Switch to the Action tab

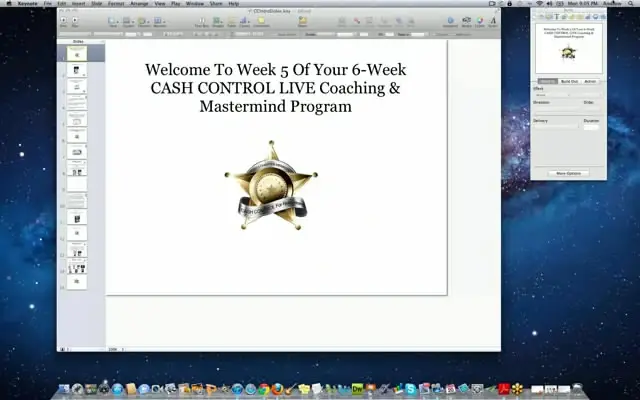point(590,81)
